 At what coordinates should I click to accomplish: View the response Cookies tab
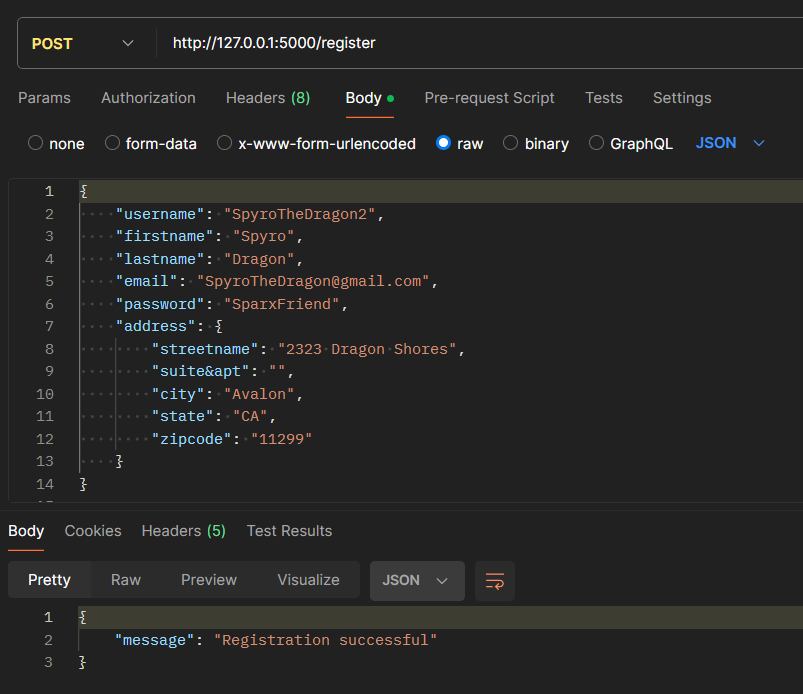point(93,531)
